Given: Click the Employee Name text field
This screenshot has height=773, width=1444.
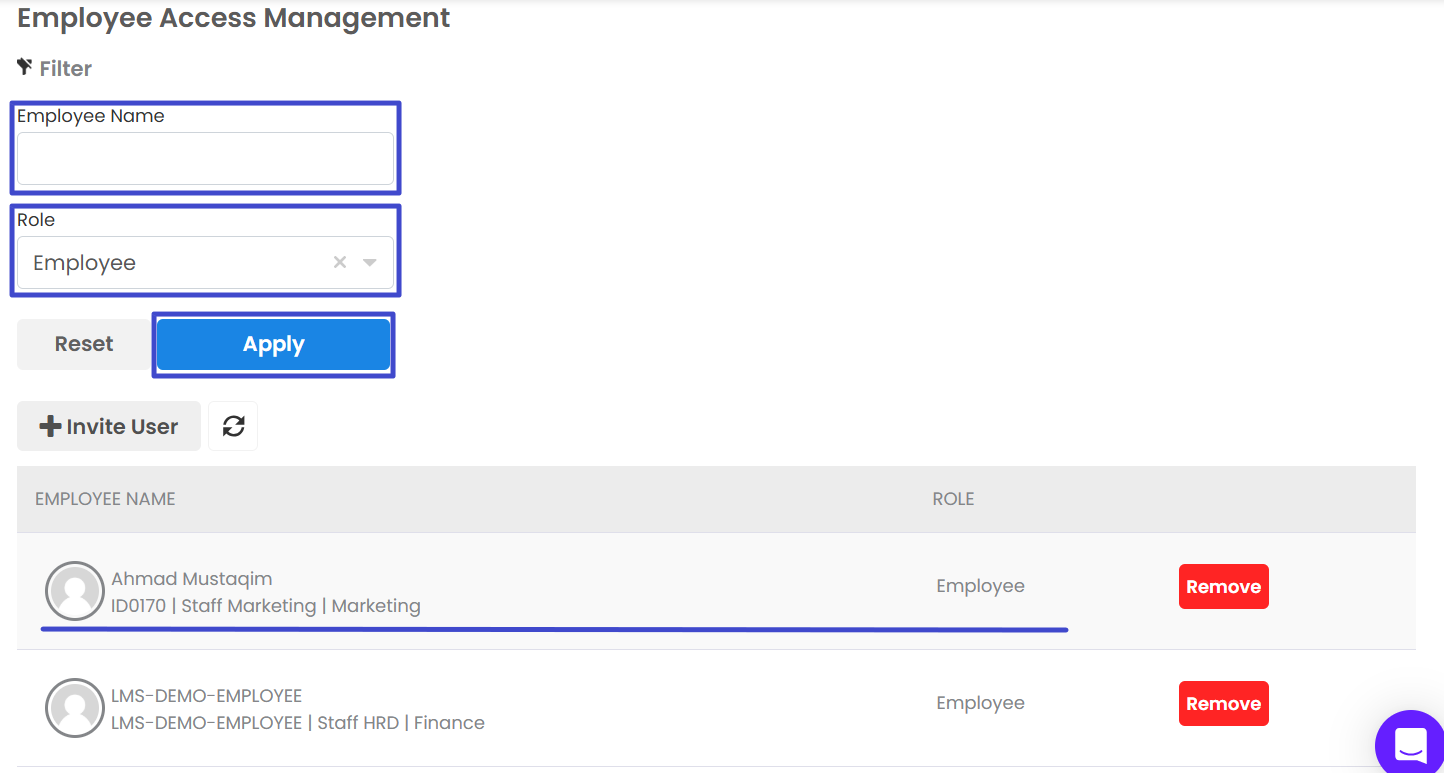Looking at the screenshot, I should (205, 159).
